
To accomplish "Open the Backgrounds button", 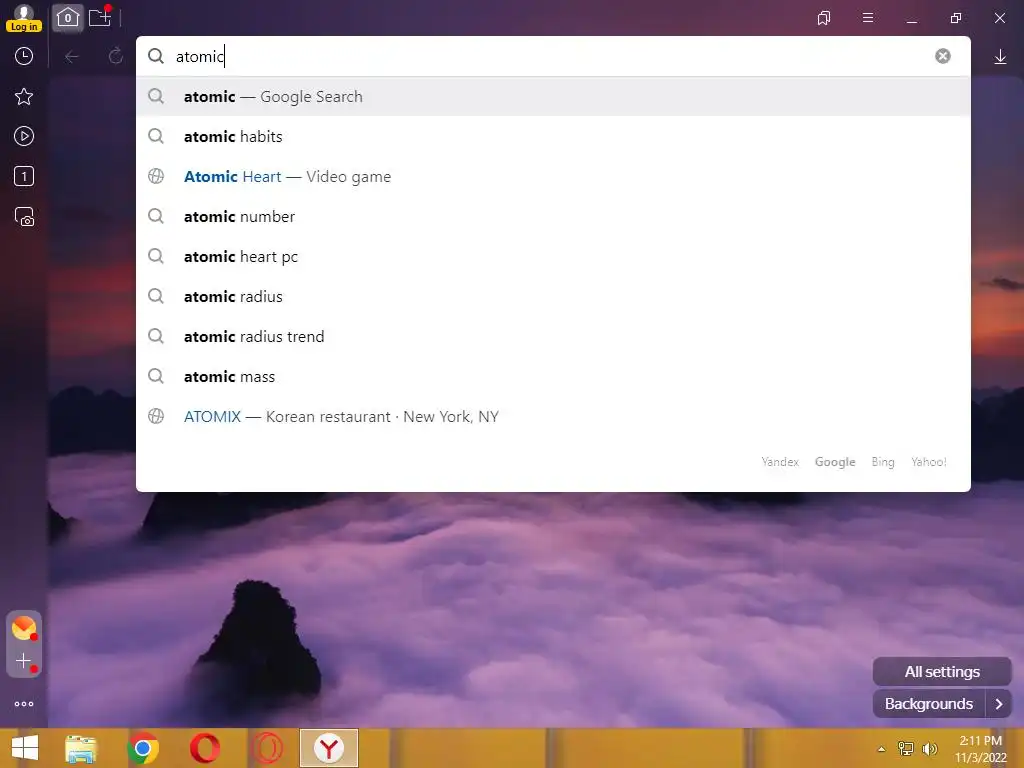I will [x=929, y=704].
